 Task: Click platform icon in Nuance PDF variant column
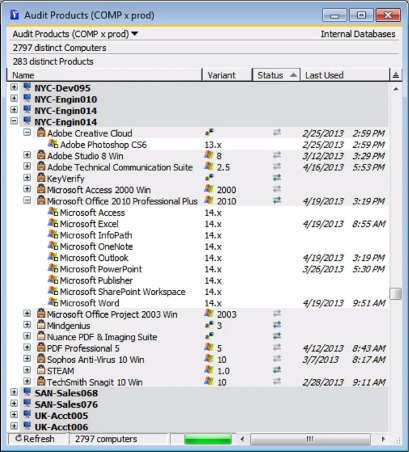pyautogui.click(x=209, y=336)
